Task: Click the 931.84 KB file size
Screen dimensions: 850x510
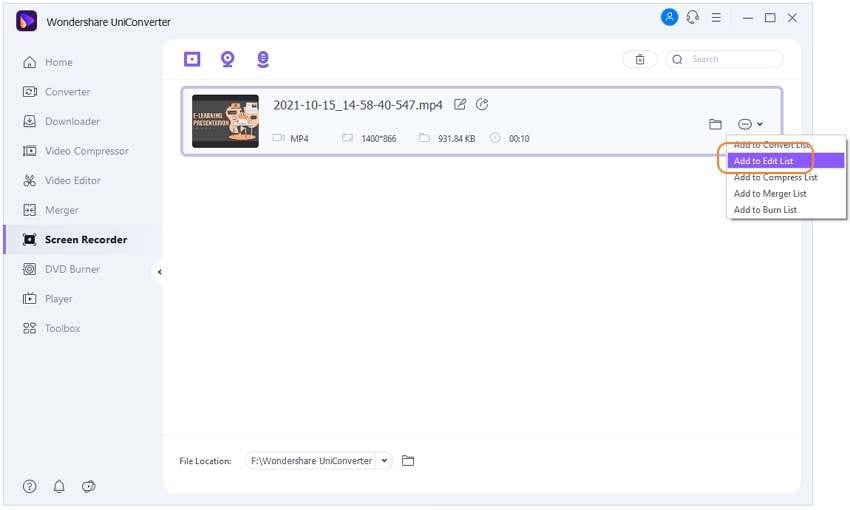Action: [456, 139]
